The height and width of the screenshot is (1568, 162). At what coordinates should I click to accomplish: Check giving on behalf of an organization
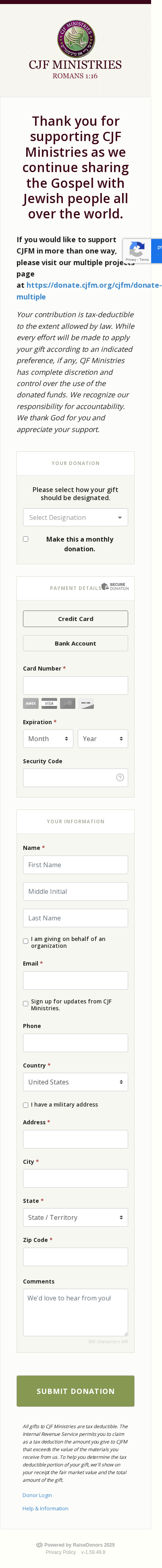pyautogui.click(x=25, y=941)
